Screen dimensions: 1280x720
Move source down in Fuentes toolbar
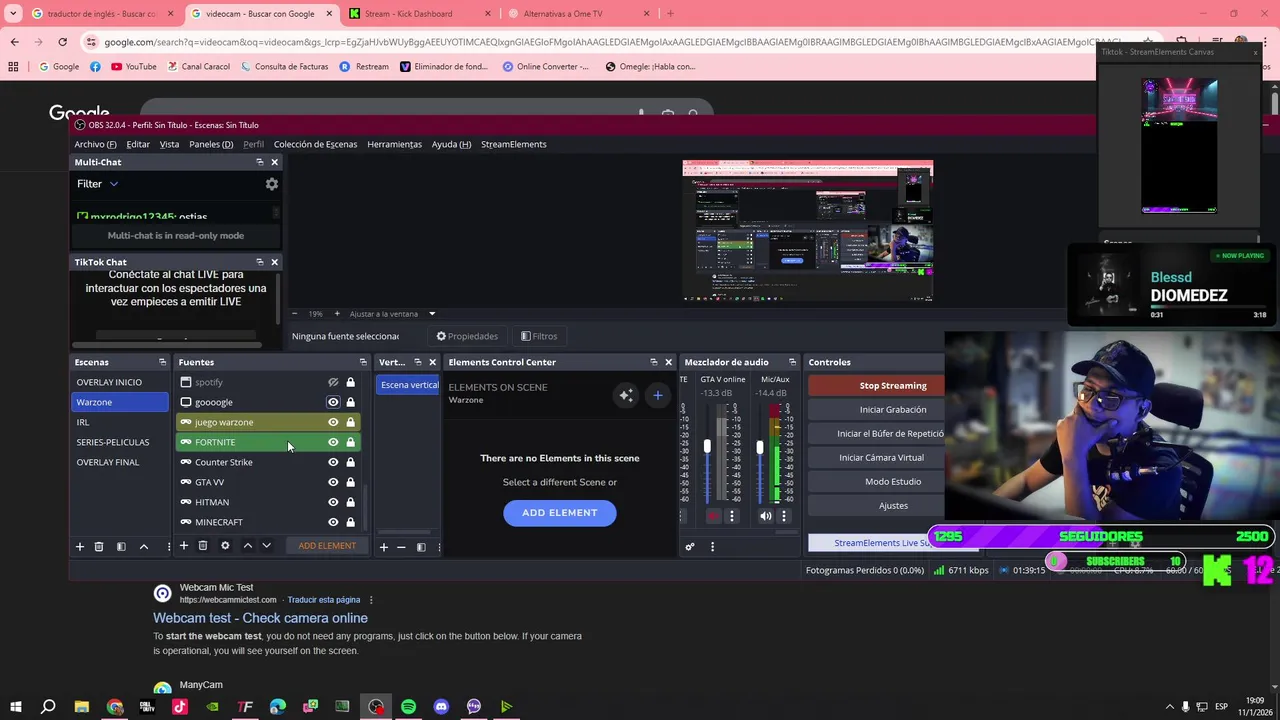click(x=266, y=545)
